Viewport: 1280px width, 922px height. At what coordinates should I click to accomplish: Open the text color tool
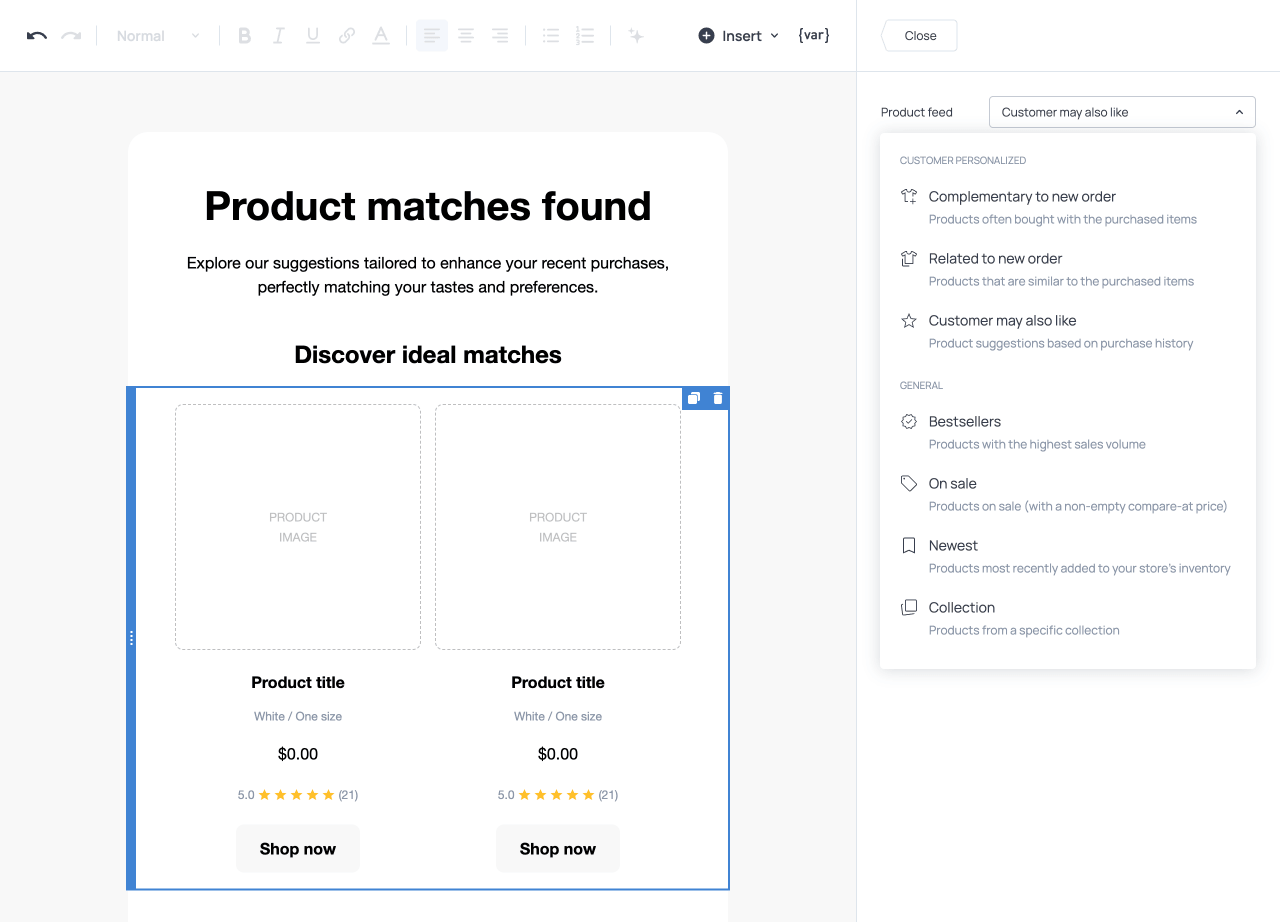click(x=381, y=36)
